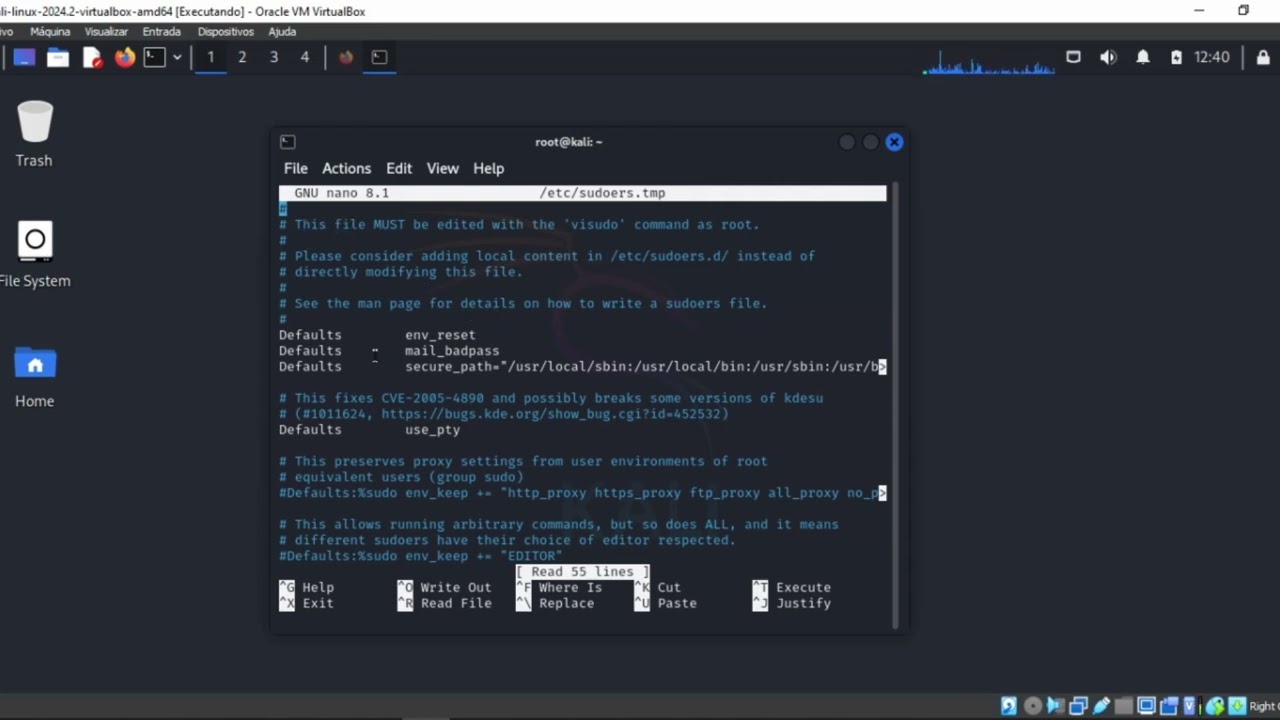Open the file manager panel launcher
1280x720 pixels.
58,57
